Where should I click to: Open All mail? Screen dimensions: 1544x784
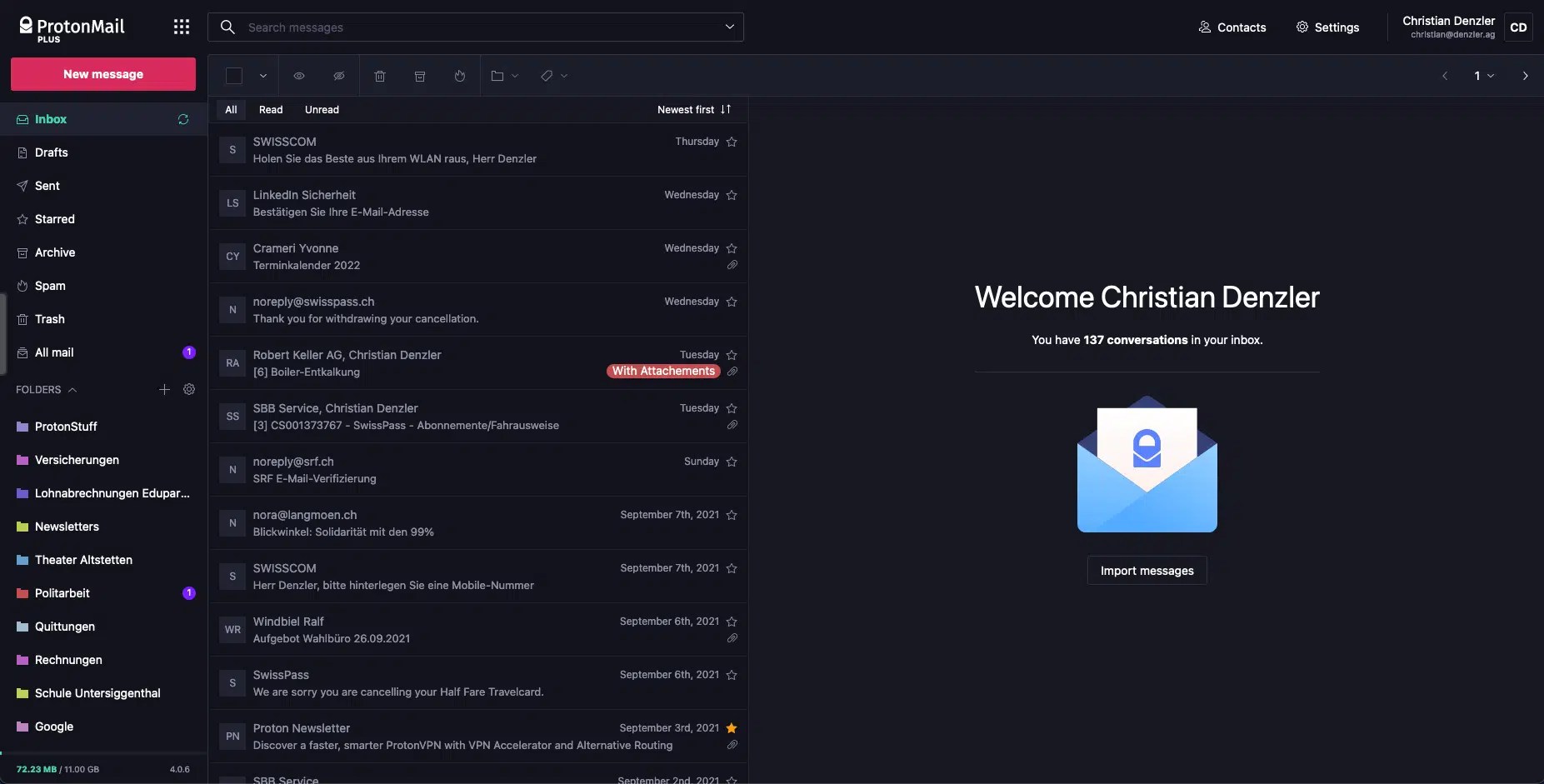(103, 352)
